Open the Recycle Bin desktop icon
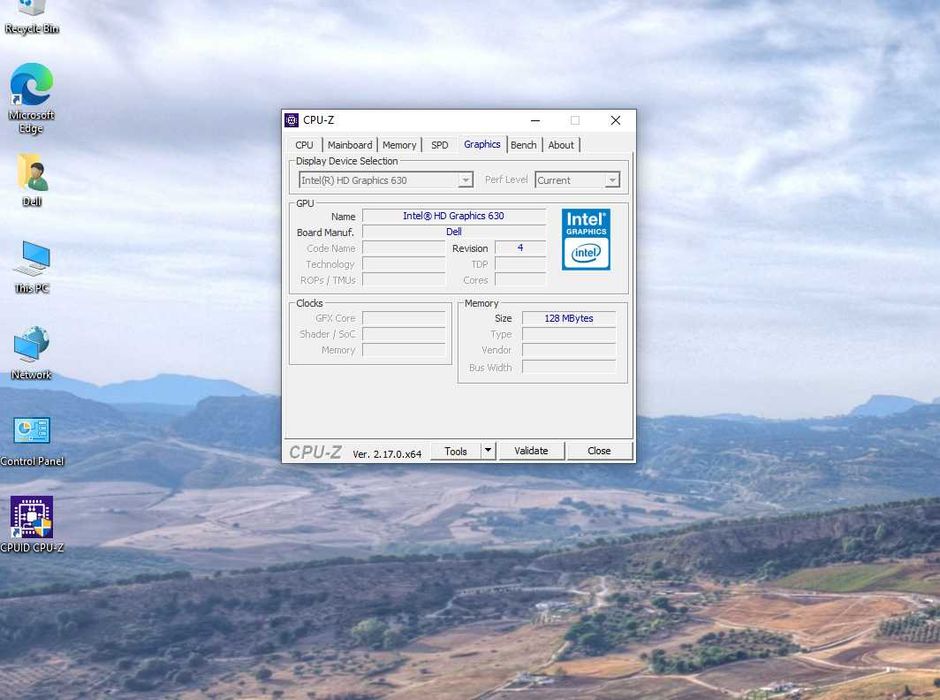Screen dimensions: 940x700 31,17
